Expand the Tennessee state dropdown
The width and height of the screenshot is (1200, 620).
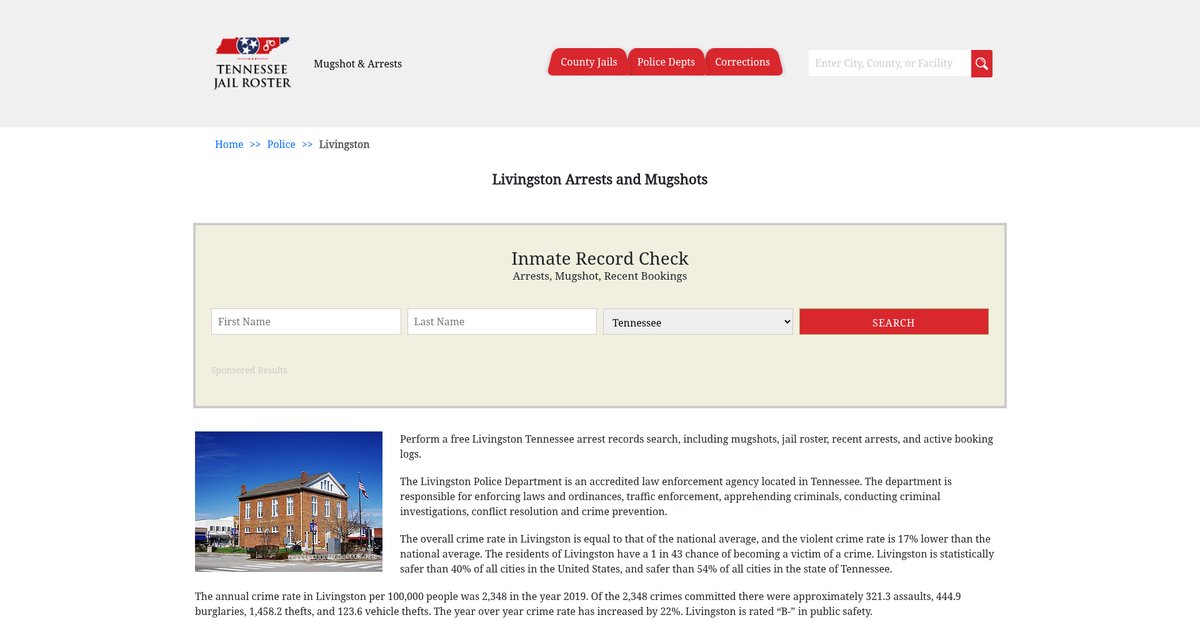[698, 322]
